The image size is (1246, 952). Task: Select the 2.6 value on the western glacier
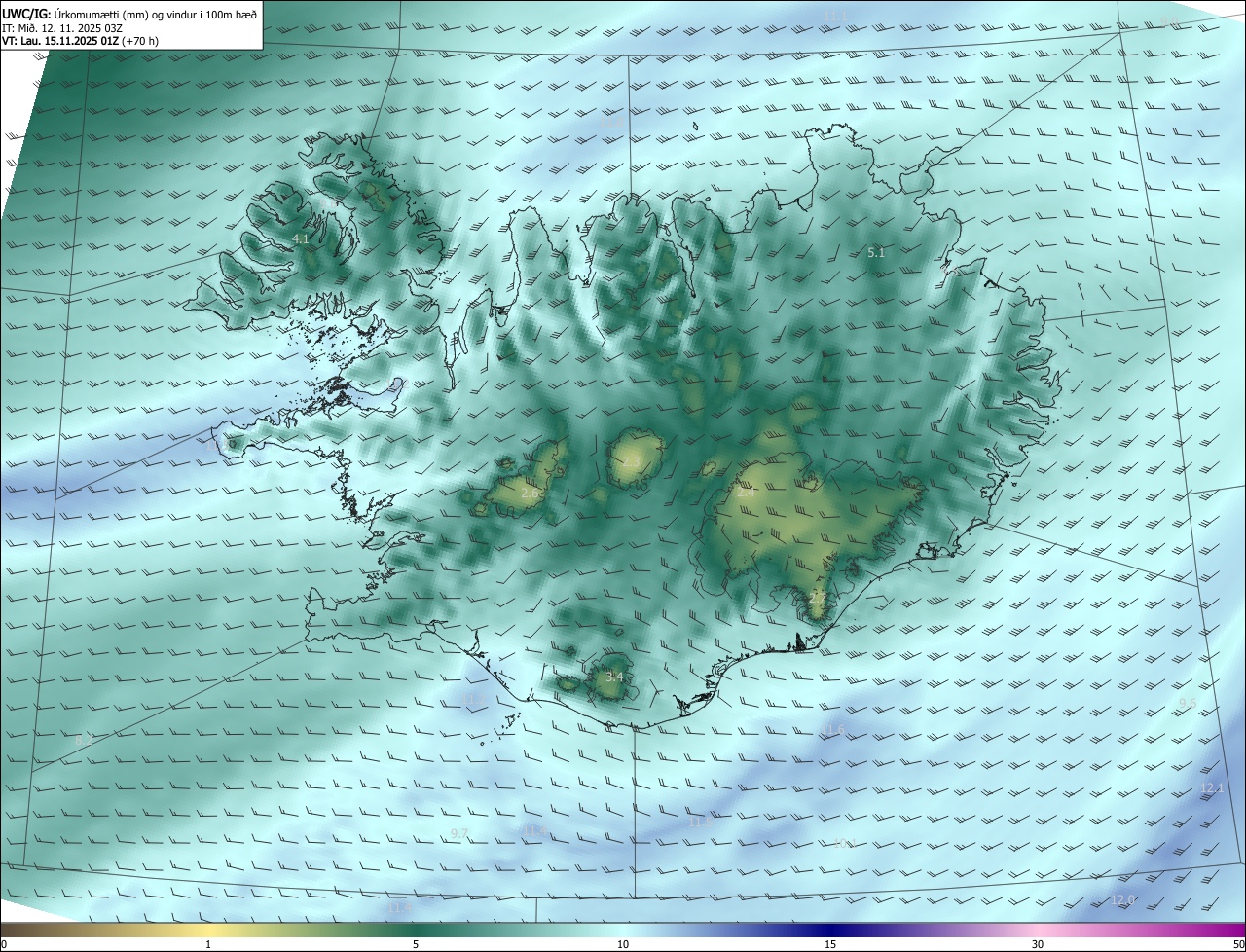tap(530, 494)
